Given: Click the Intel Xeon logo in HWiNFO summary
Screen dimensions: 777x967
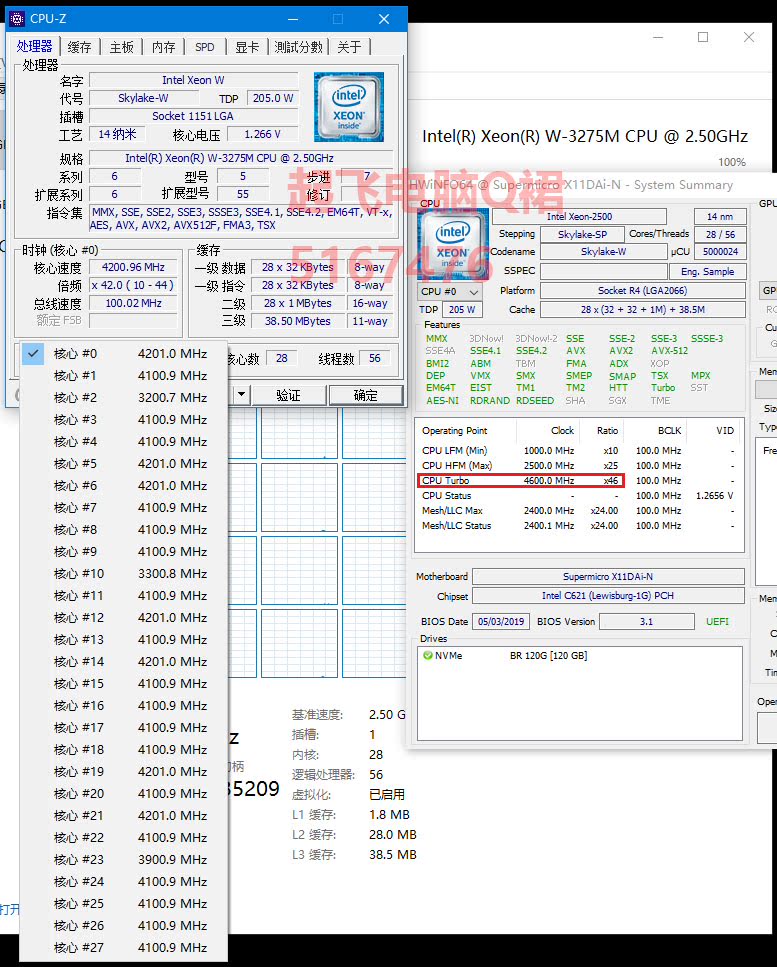Looking at the screenshot, I should [452, 244].
